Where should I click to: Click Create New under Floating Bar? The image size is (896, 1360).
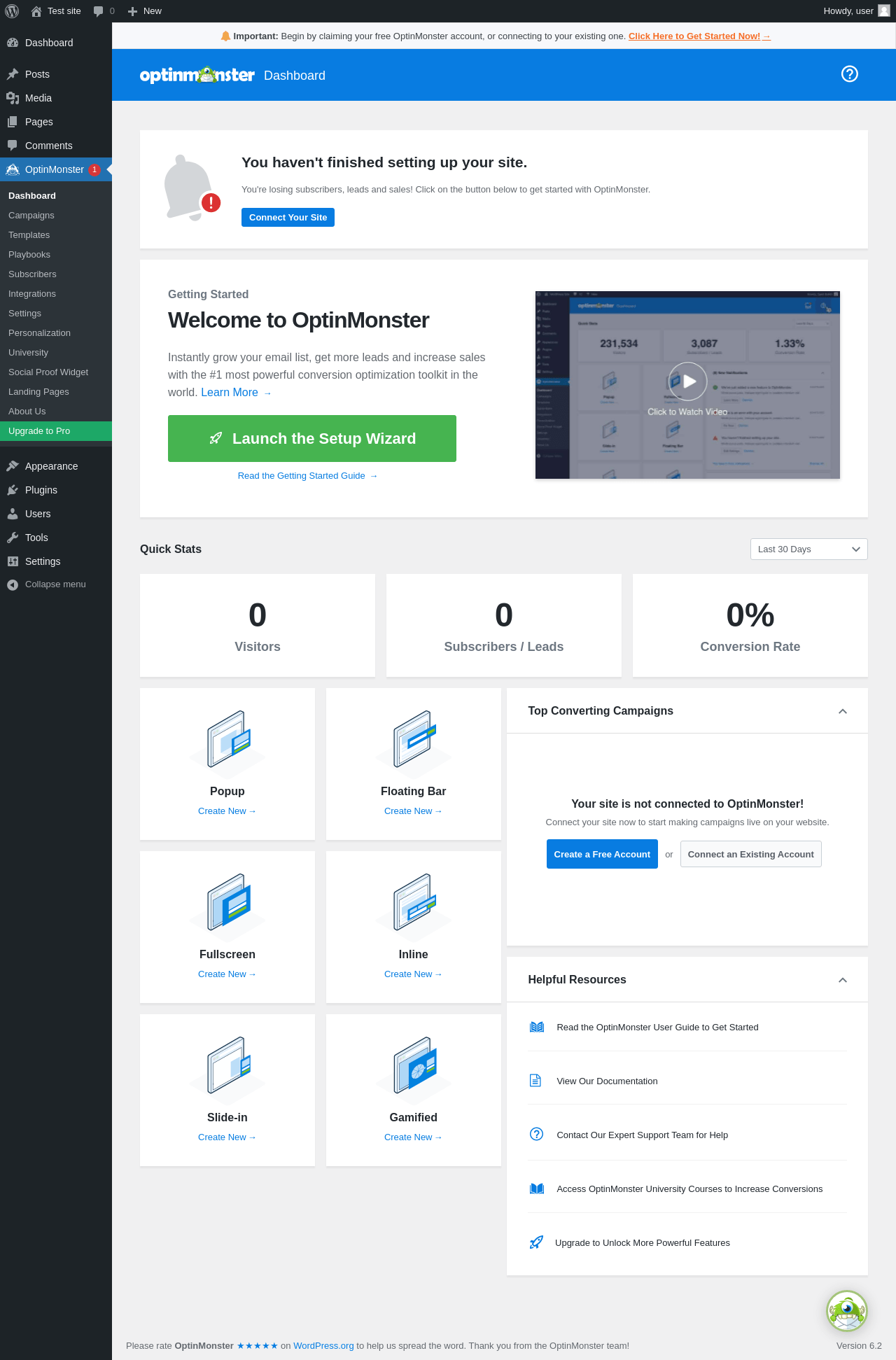(414, 811)
